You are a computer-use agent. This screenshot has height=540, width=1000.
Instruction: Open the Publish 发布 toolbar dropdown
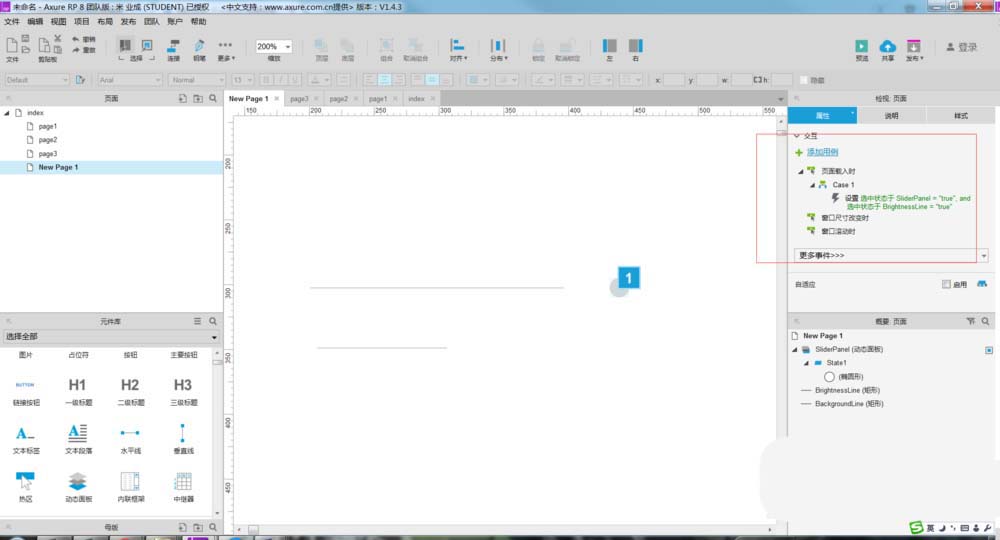[x=914, y=50]
